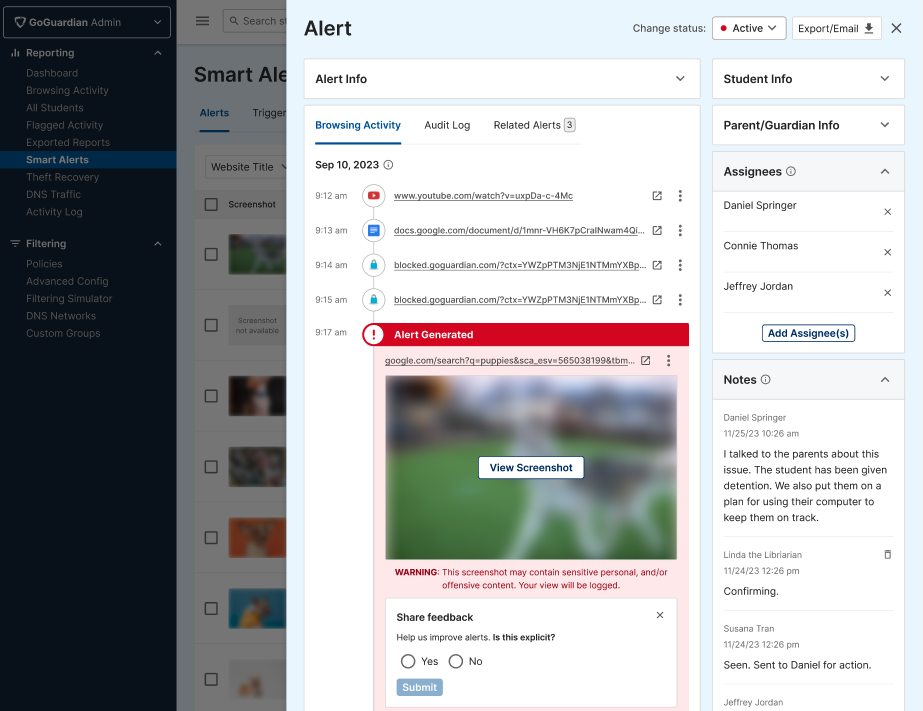Select No for explicit feedback

(x=455, y=662)
